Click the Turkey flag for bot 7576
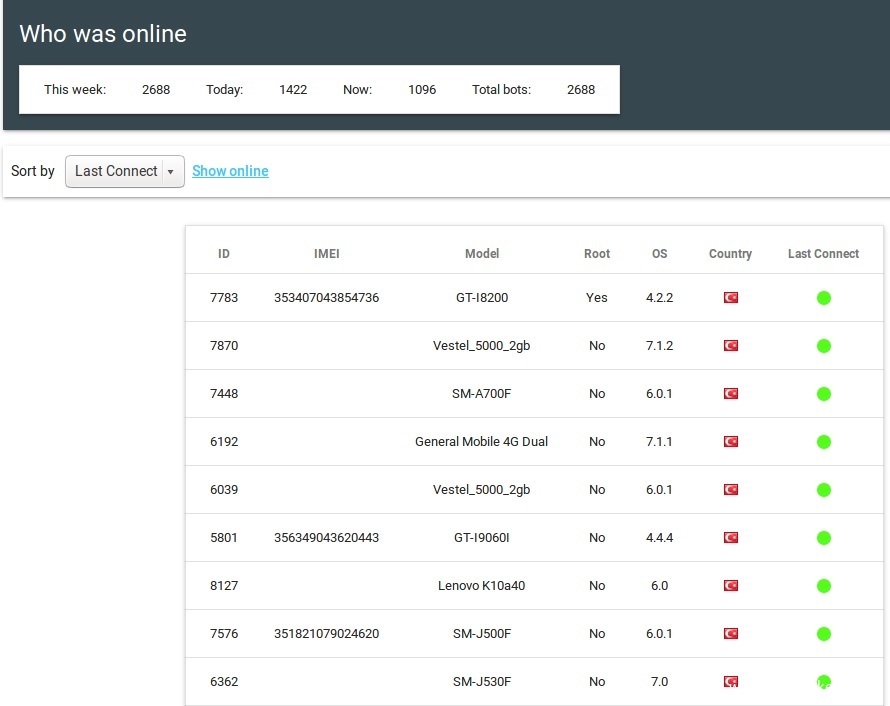Viewport: 890px width, 706px height. point(731,633)
